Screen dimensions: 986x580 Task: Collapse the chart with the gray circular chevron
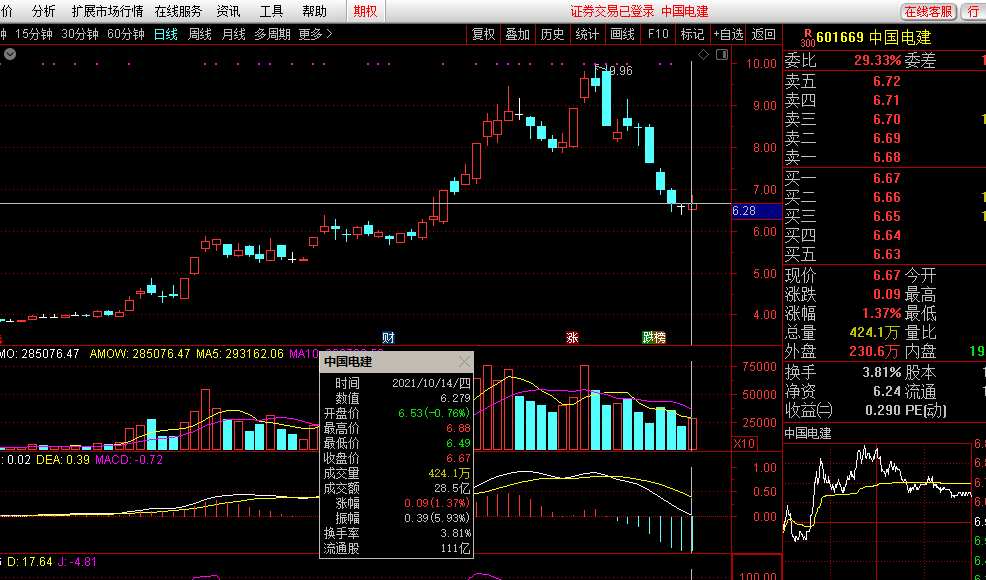(x=9, y=54)
